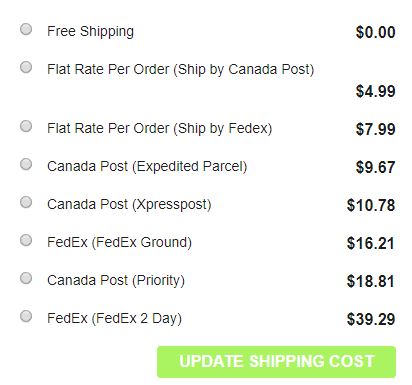Click the $0.00 price amount

tap(375, 32)
